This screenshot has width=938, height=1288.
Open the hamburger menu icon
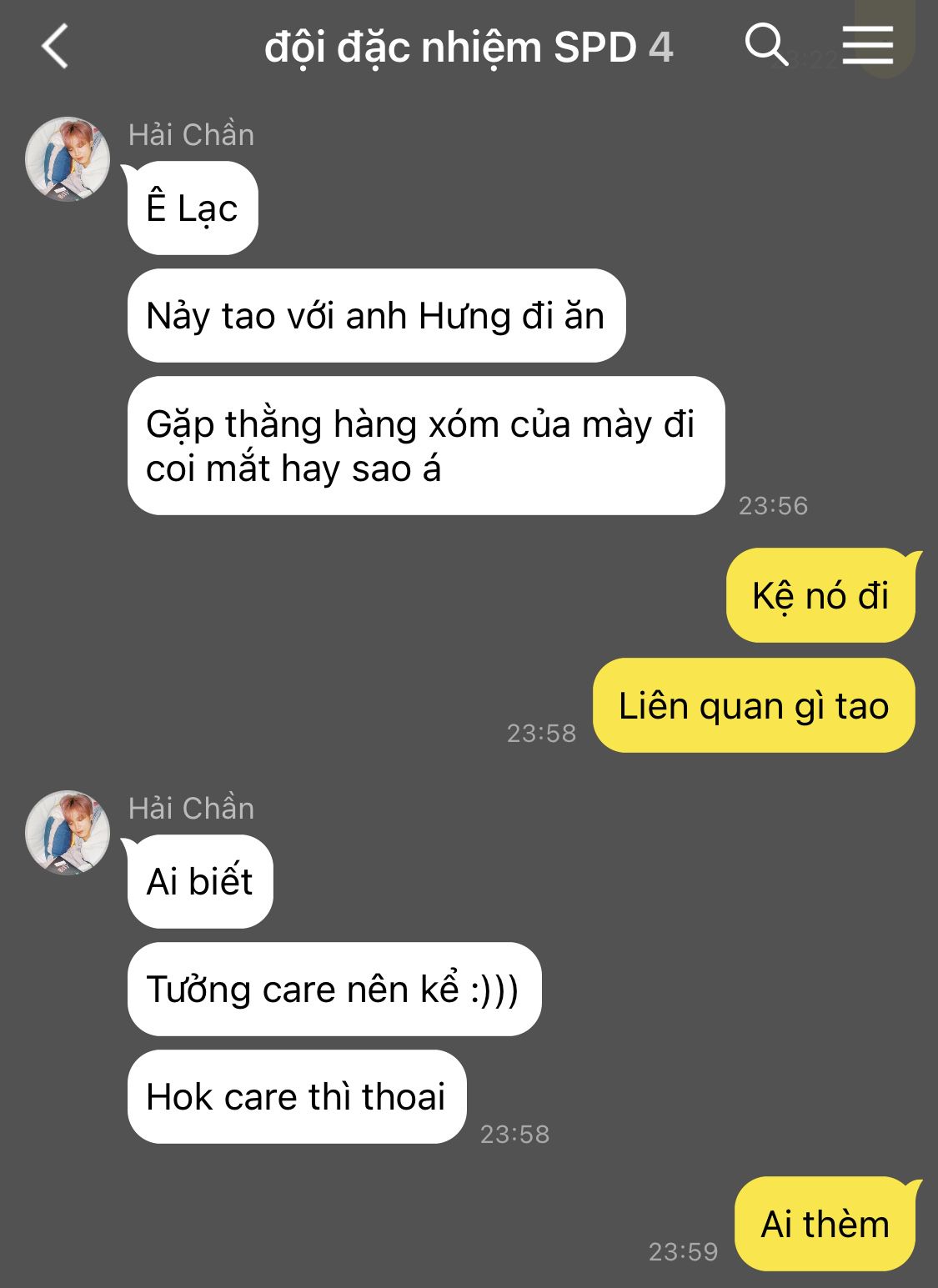coord(867,44)
